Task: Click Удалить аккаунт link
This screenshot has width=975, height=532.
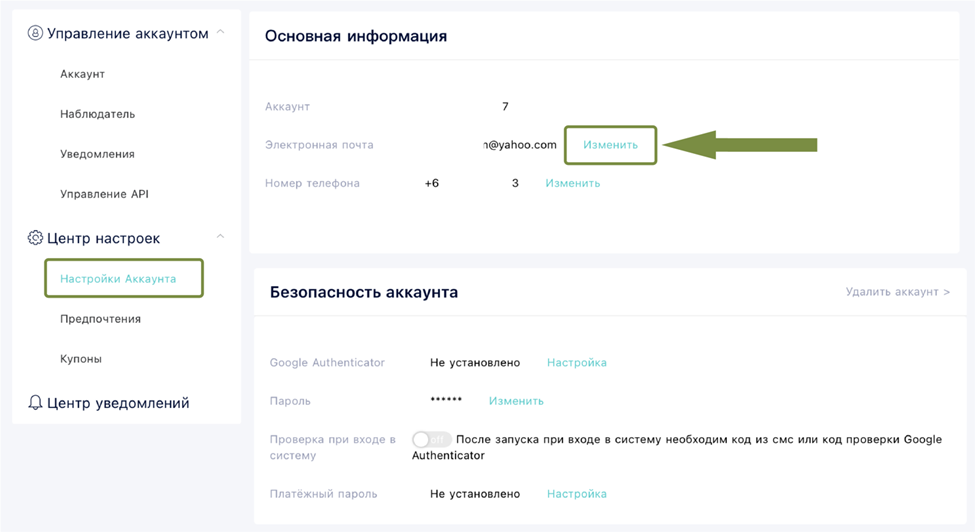Action: 897,292
